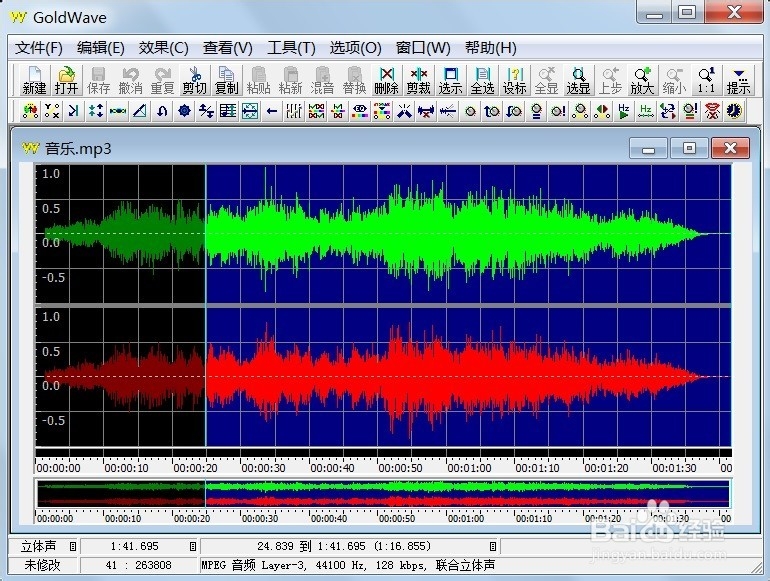Click the 缩小 (Zoom Out) icon
The image size is (770, 581).
(x=674, y=80)
